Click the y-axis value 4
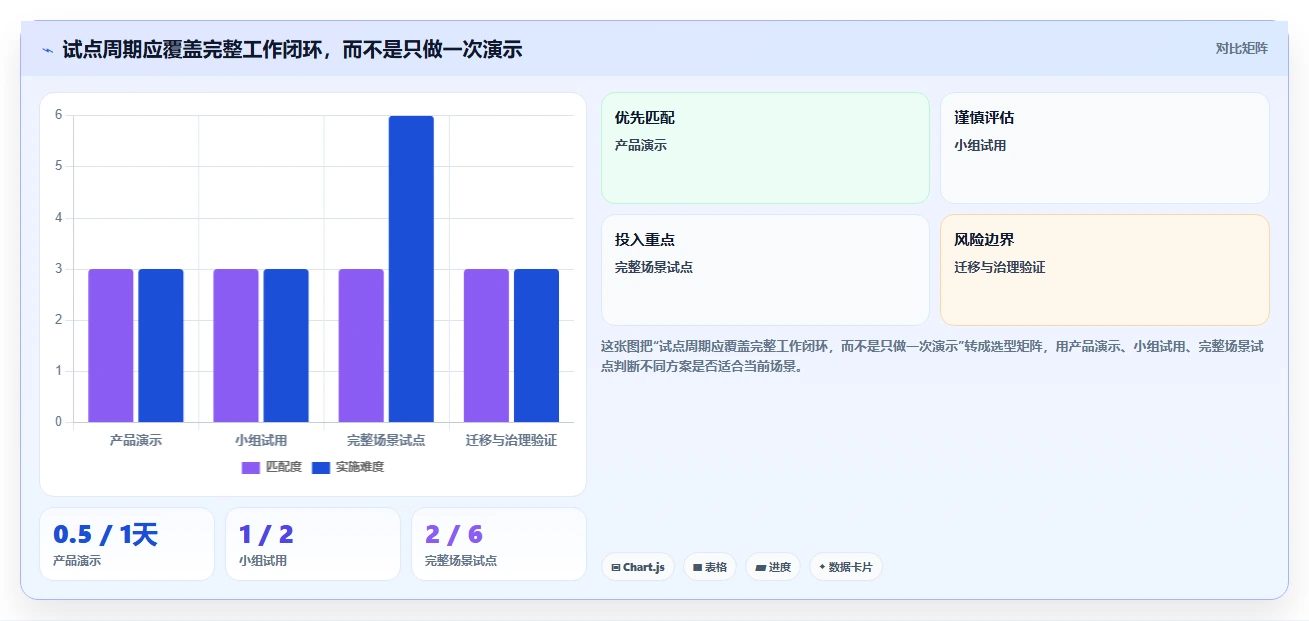 pyautogui.click(x=59, y=217)
